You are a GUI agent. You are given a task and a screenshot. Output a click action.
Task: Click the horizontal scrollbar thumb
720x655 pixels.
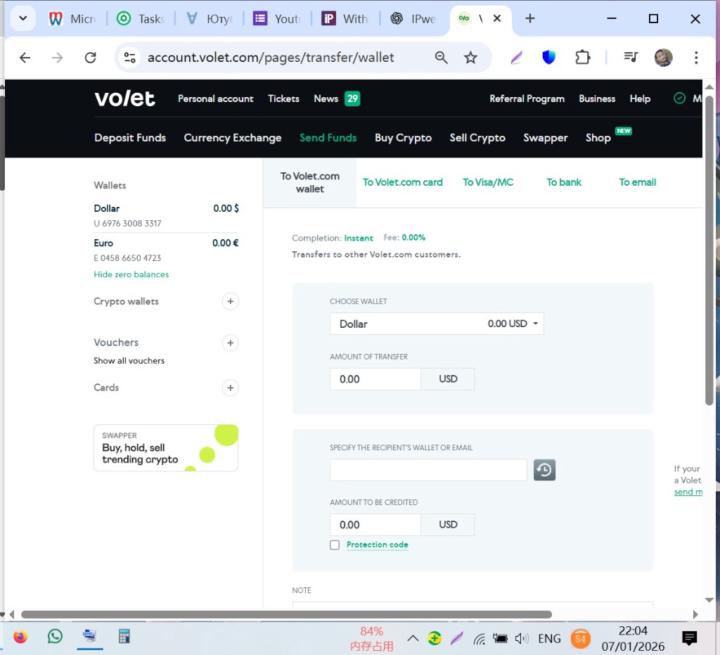[x=286, y=615]
